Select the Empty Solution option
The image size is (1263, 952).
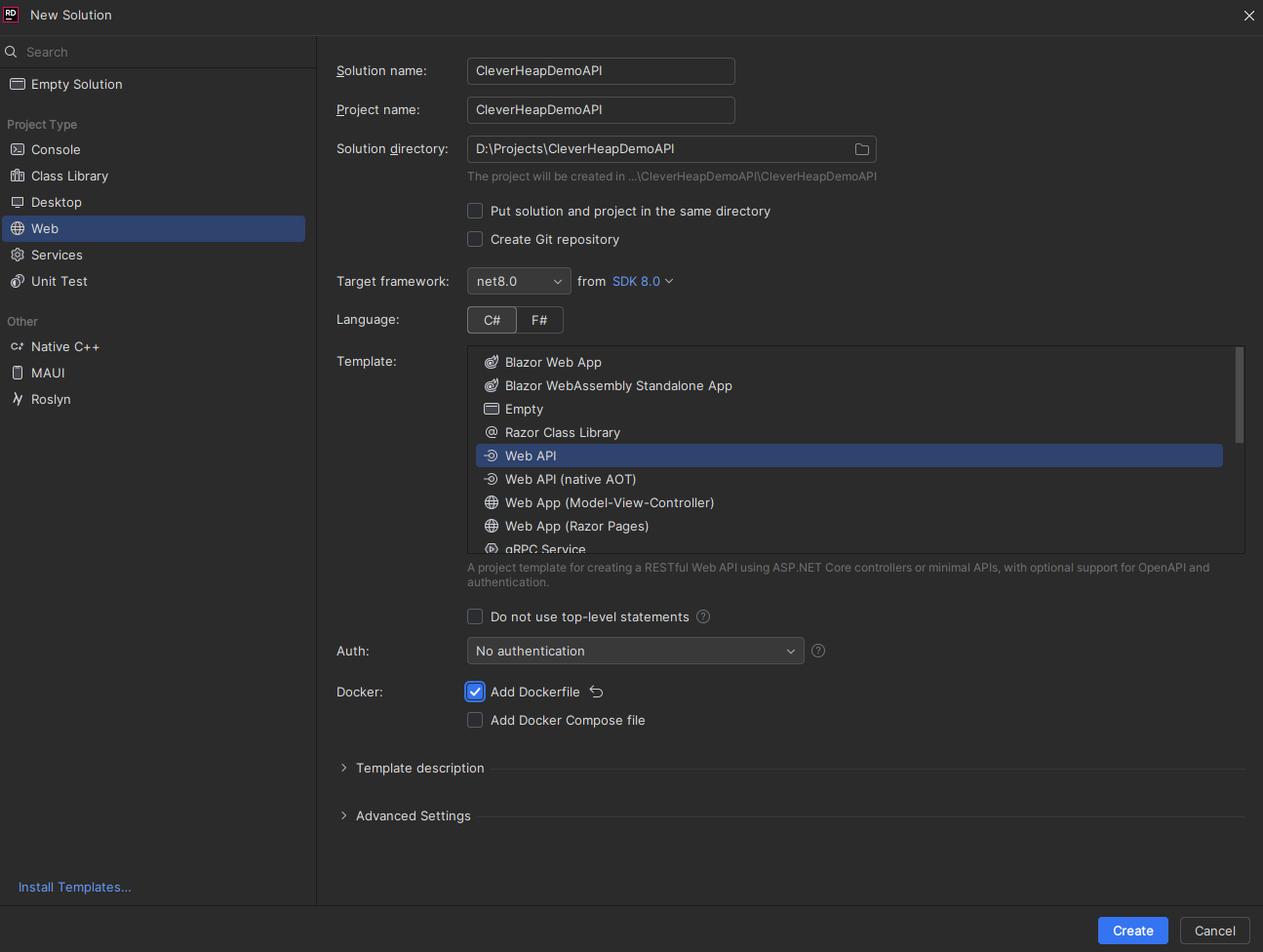(x=74, y=84)
